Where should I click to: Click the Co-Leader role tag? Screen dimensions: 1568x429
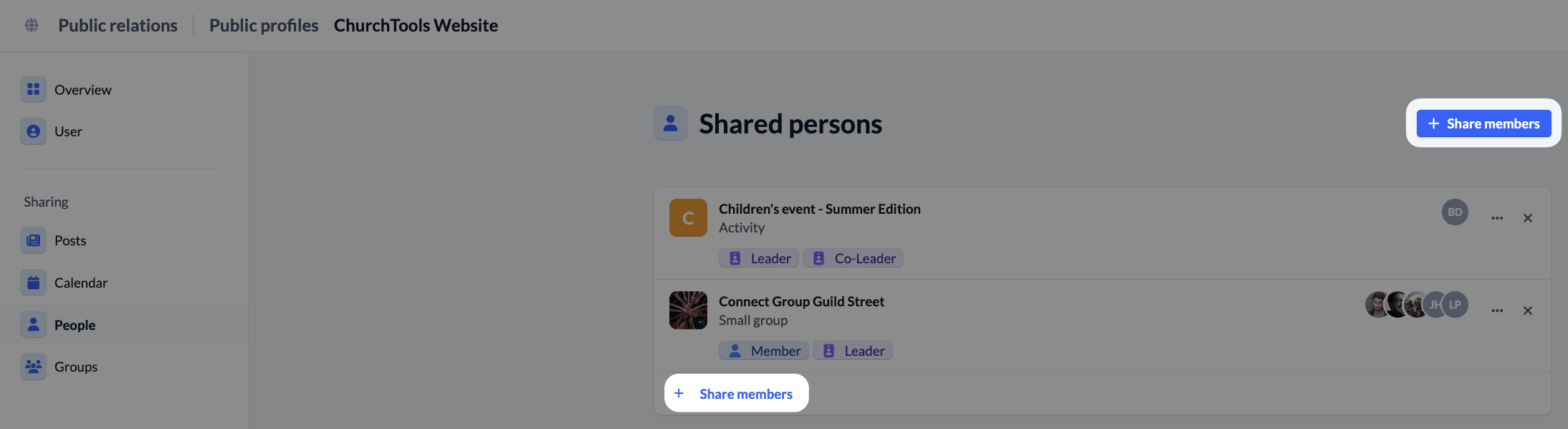coord(853,258)
